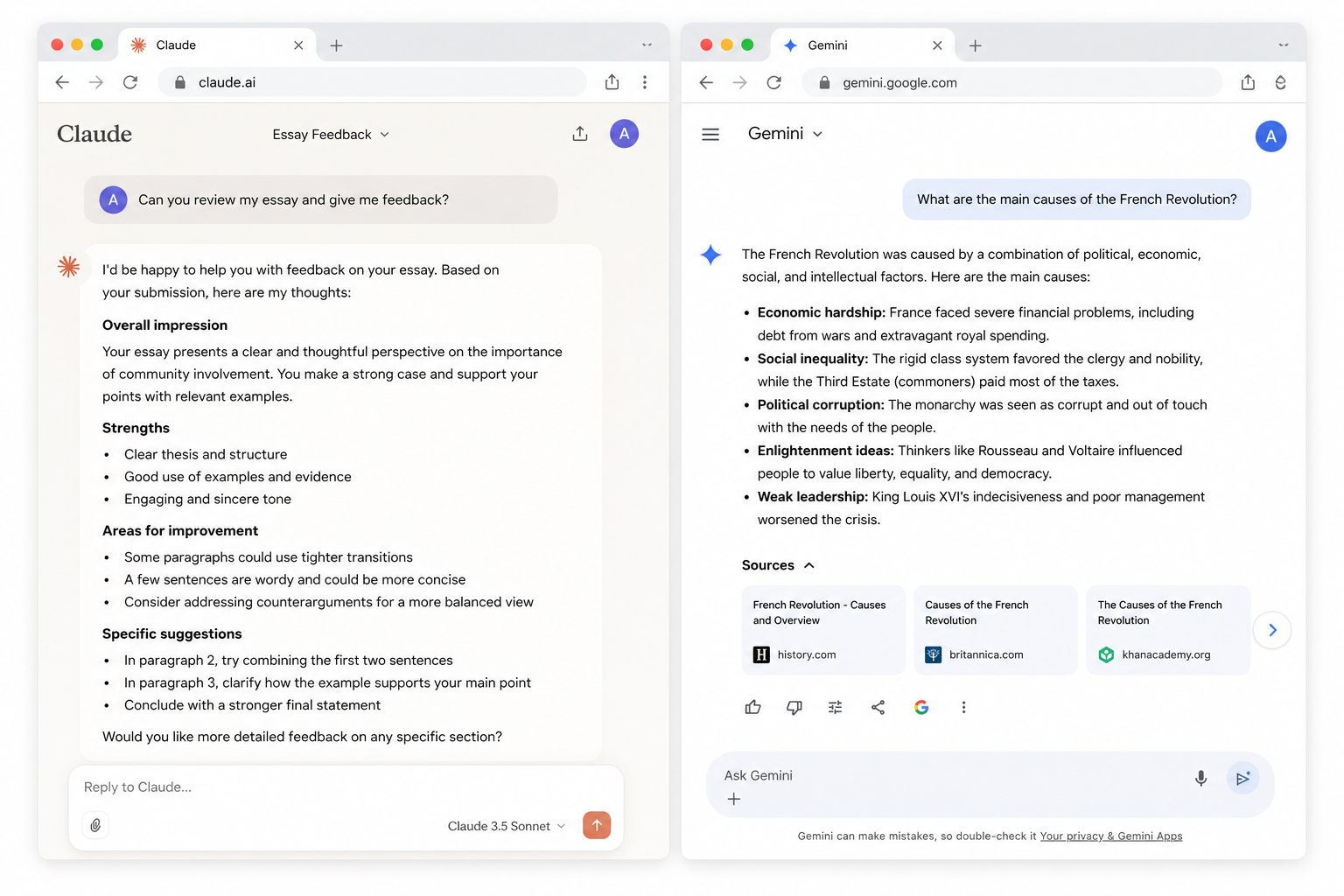Click the 'Enlightenment ideas:' bullet label
The image size is (1344, 896).
coord(825,451)
